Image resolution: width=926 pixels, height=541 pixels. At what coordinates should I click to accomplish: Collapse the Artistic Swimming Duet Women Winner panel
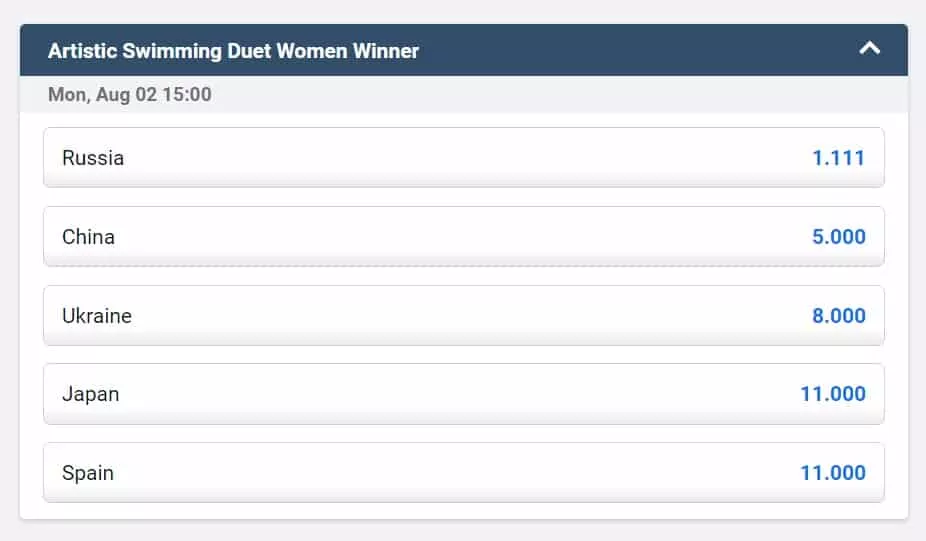(870, 48)
